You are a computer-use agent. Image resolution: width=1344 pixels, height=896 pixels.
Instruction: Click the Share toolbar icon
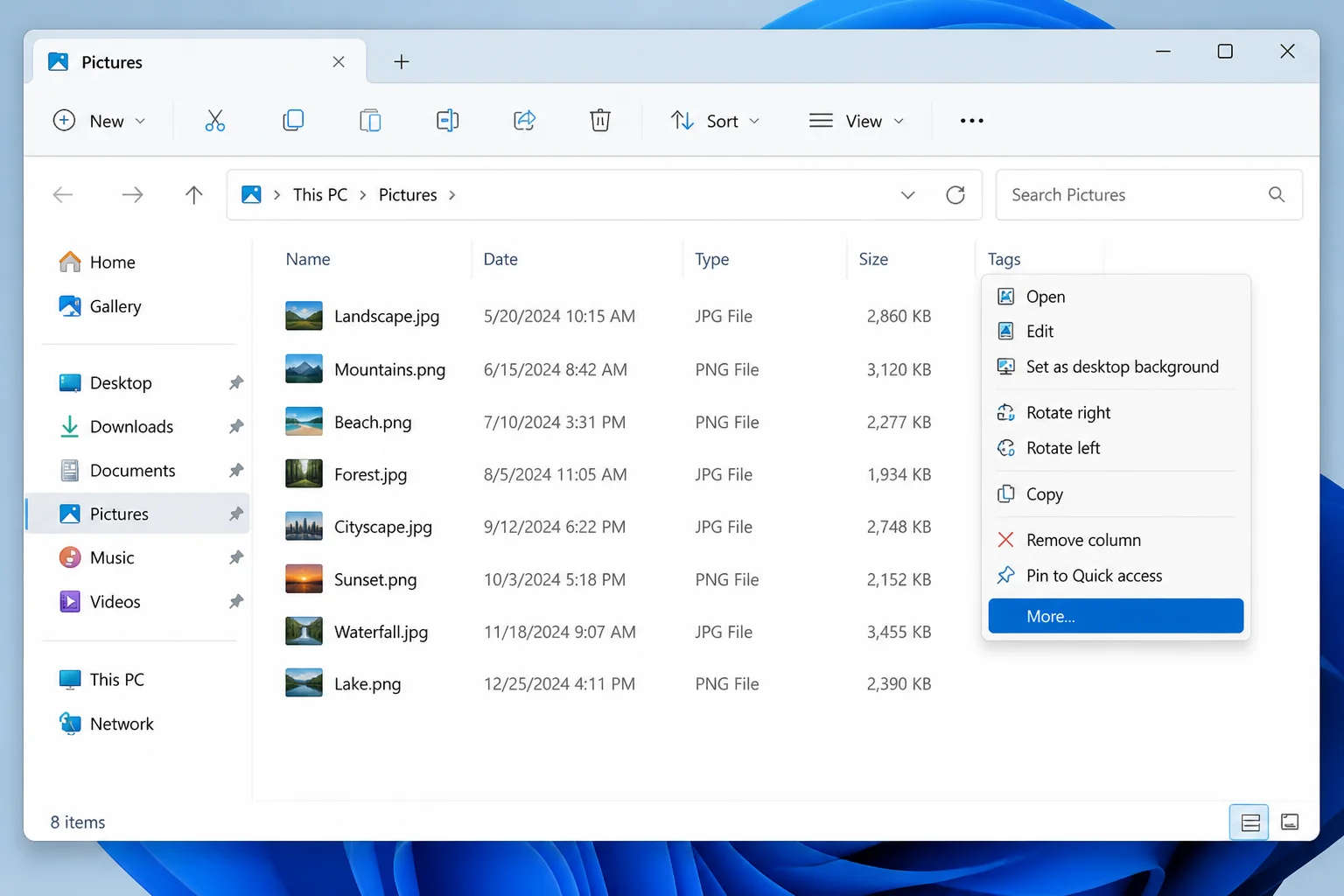[524, 121]
